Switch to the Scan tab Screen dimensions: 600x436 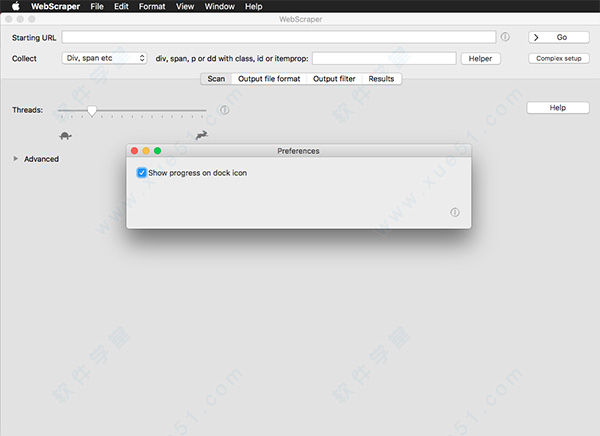click(x=216, y=79)
